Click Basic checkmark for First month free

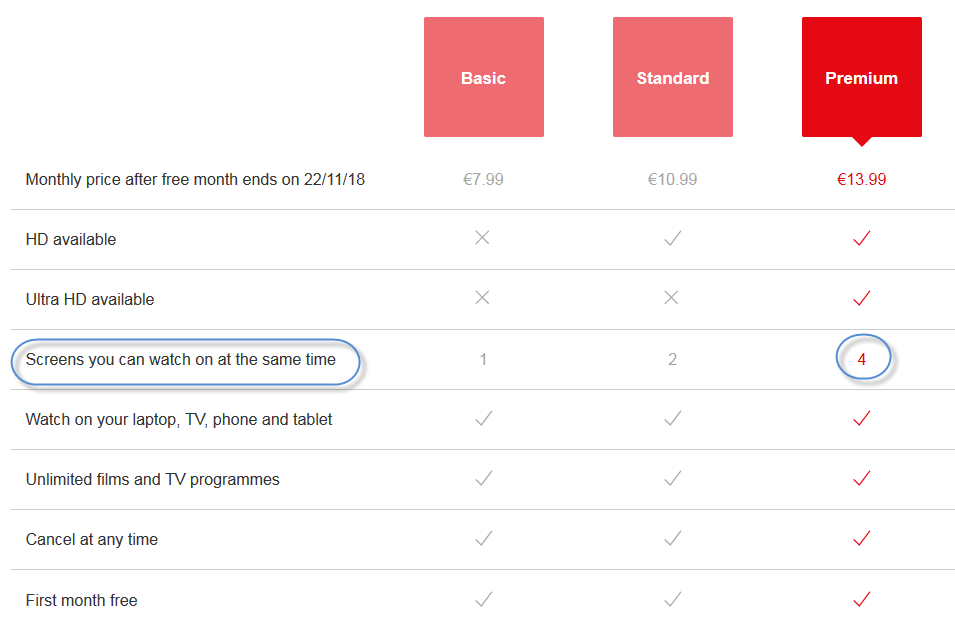484,599
